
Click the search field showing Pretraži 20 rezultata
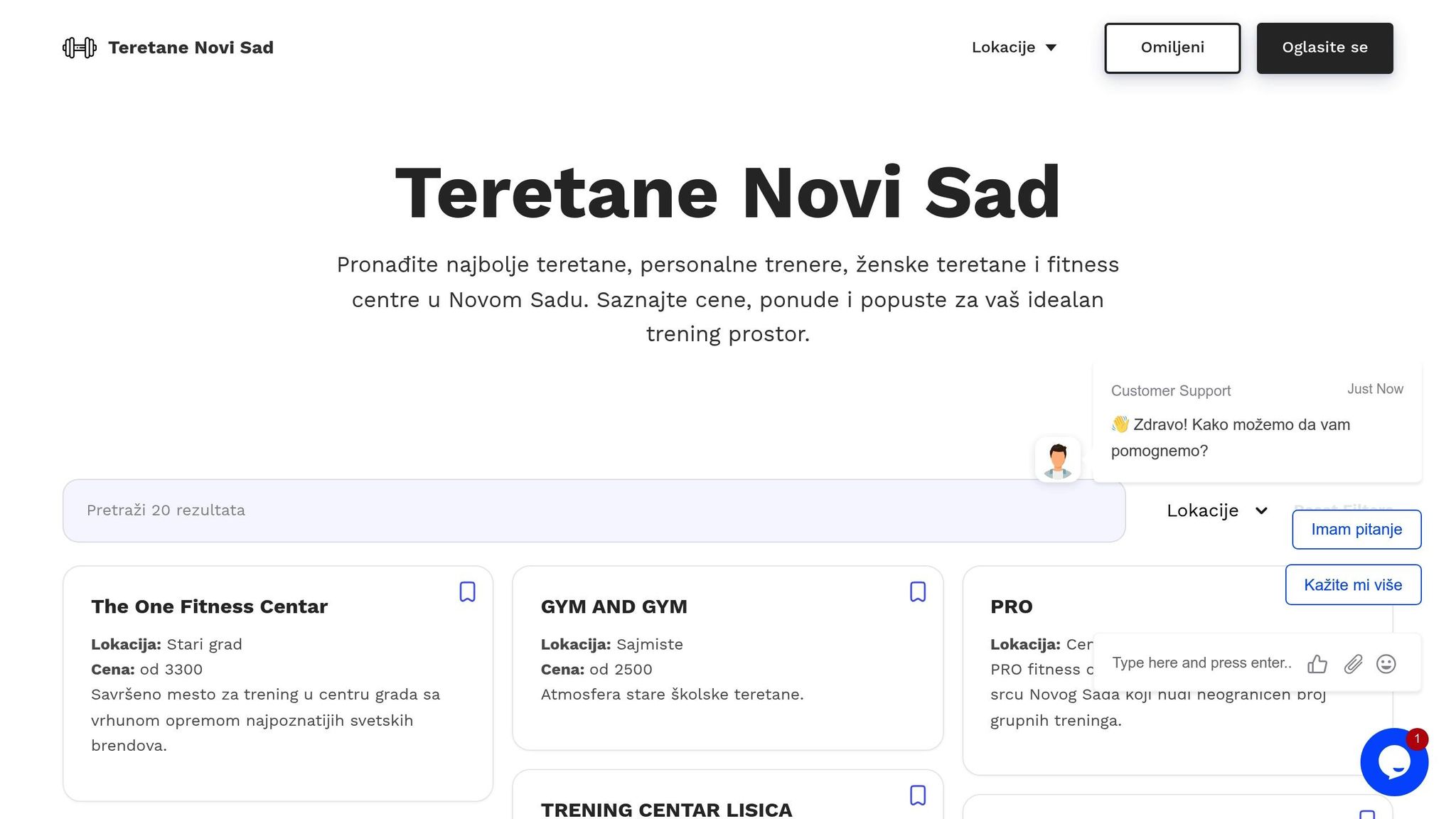(x=594, y=510)
